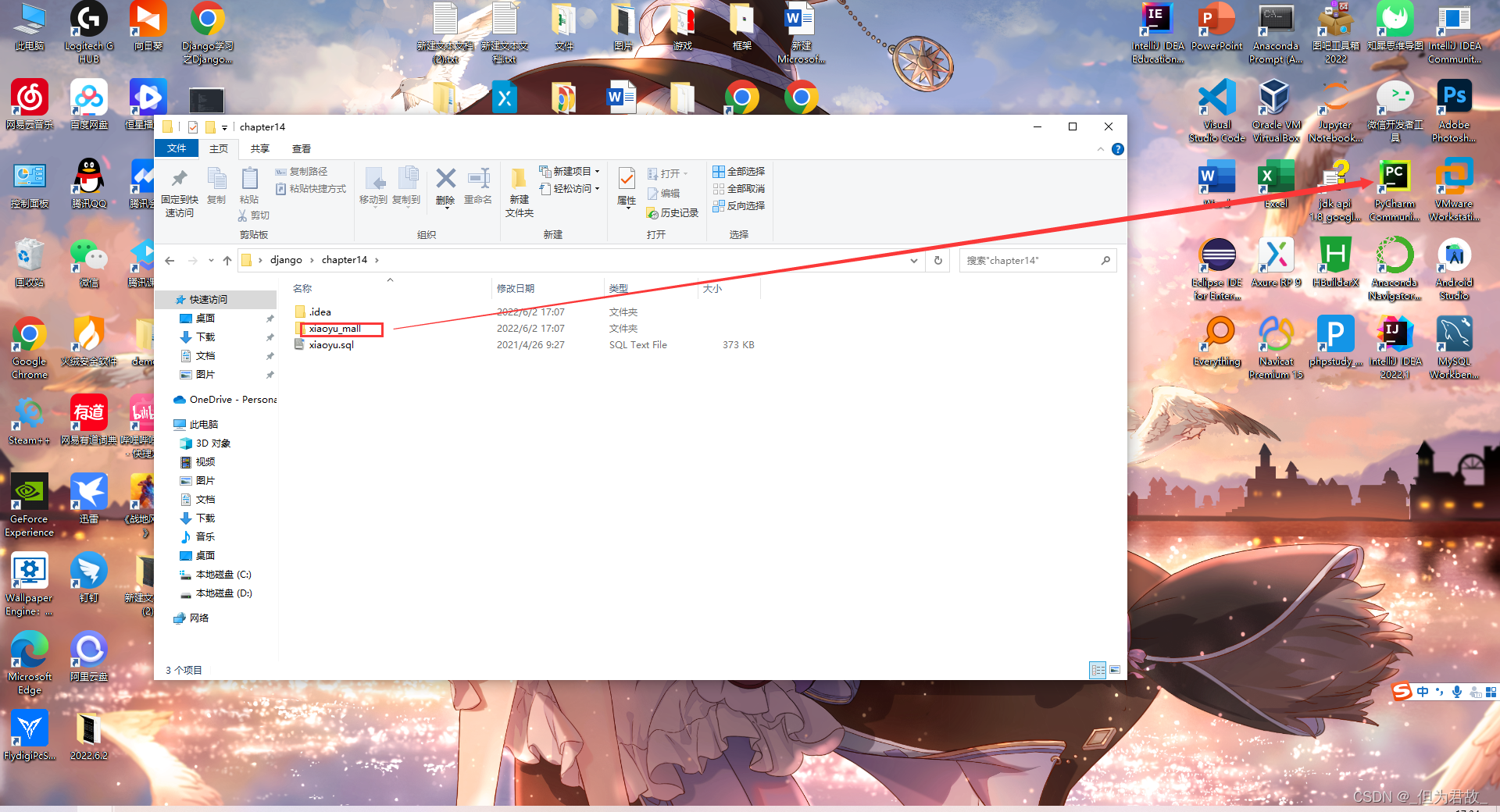Click Select none (全部取消) command
This screenshot has width=1500, height=812.
click(739, 189)
